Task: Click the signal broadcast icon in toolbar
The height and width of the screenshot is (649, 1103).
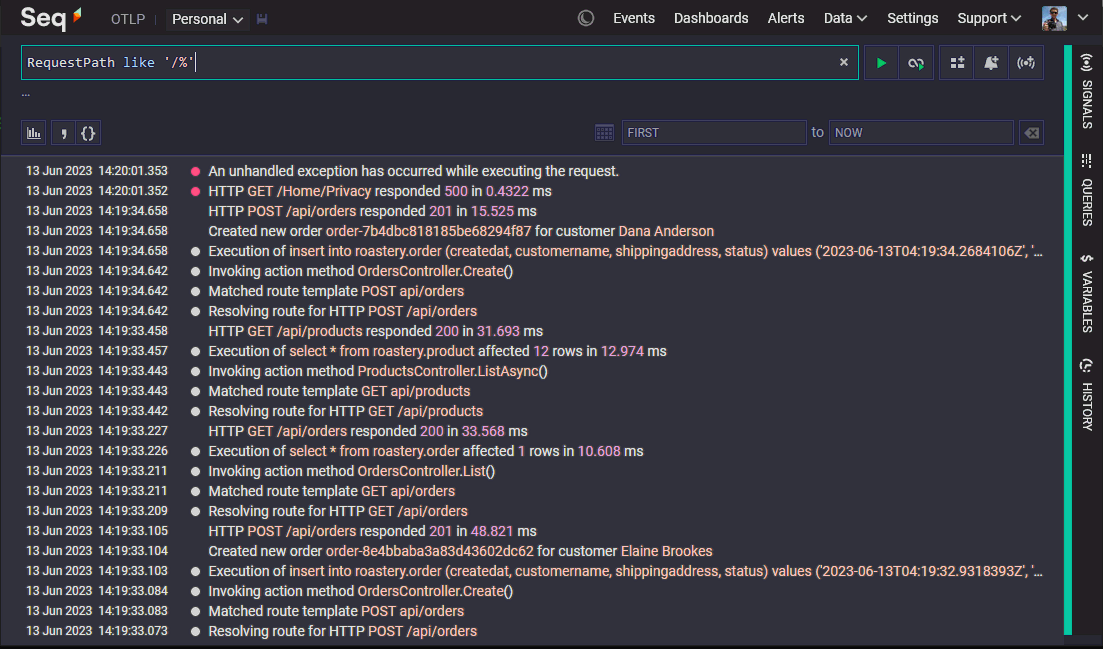Action: click(x=1026, y=63)
